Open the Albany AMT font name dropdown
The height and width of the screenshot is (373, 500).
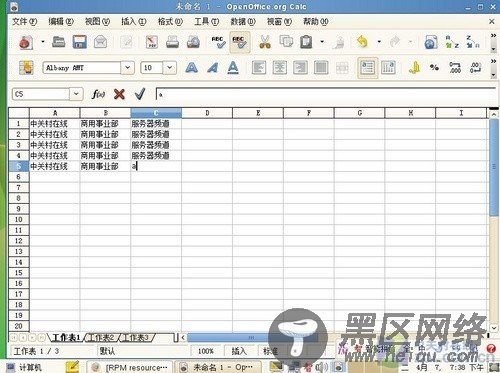[128, 68]
